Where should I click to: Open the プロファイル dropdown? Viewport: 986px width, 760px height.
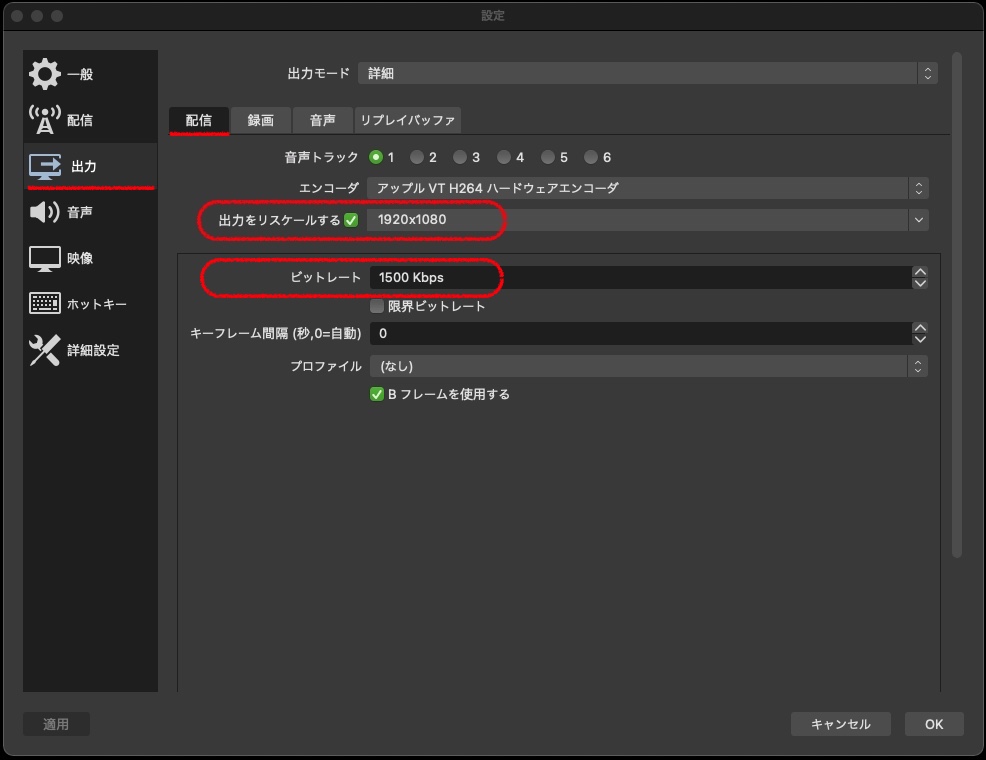pyautogui.click(x=647, y=366)
